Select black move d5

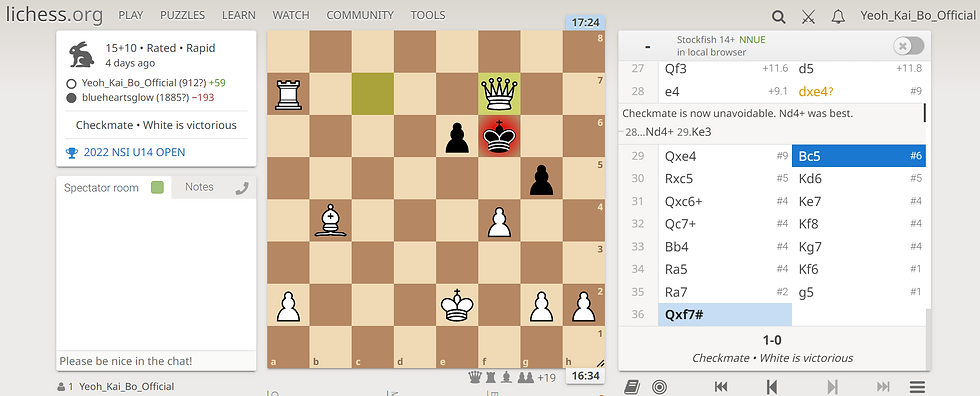tap(859, 69)
